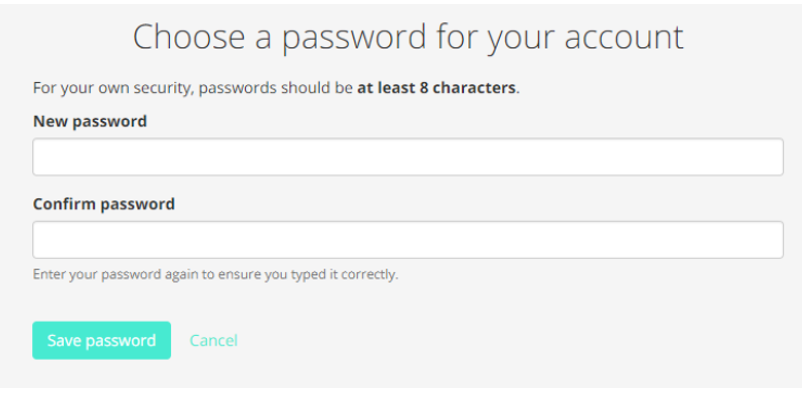
Task: Focus the Confirm password text box
Action: point(407,240)
